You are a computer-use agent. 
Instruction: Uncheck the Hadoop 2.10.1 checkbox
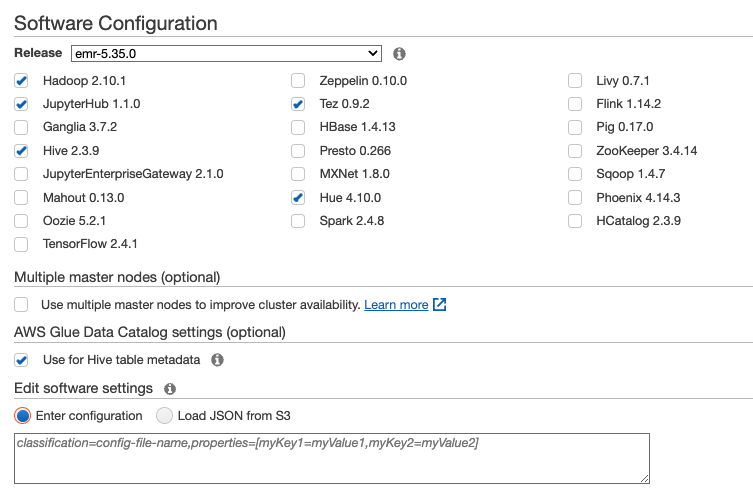click(x=21, y=81)
